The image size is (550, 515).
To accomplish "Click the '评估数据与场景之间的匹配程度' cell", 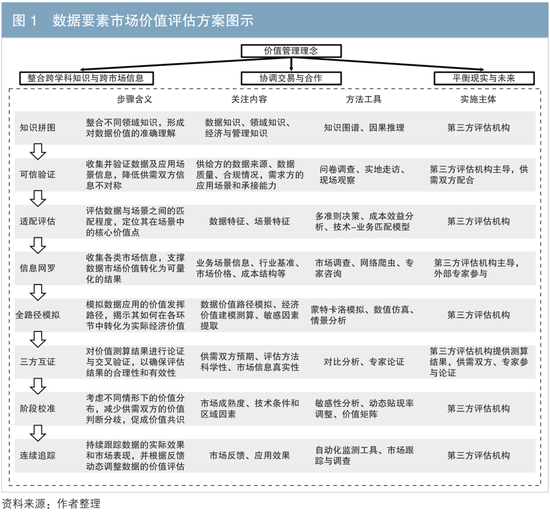I will pyautogui.click(x=135, y=221).
